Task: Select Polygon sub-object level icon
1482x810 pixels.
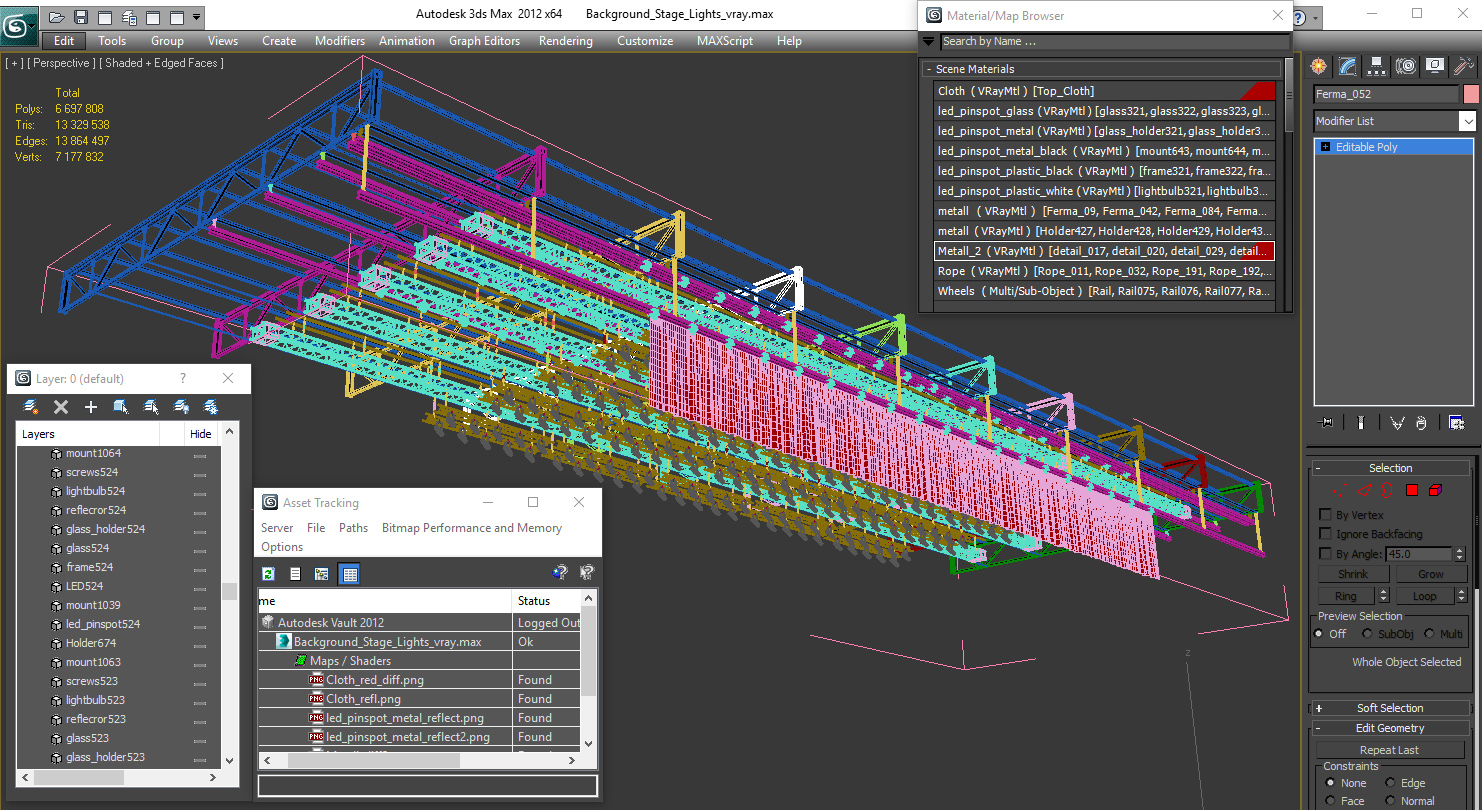Action: [1412, 490]
